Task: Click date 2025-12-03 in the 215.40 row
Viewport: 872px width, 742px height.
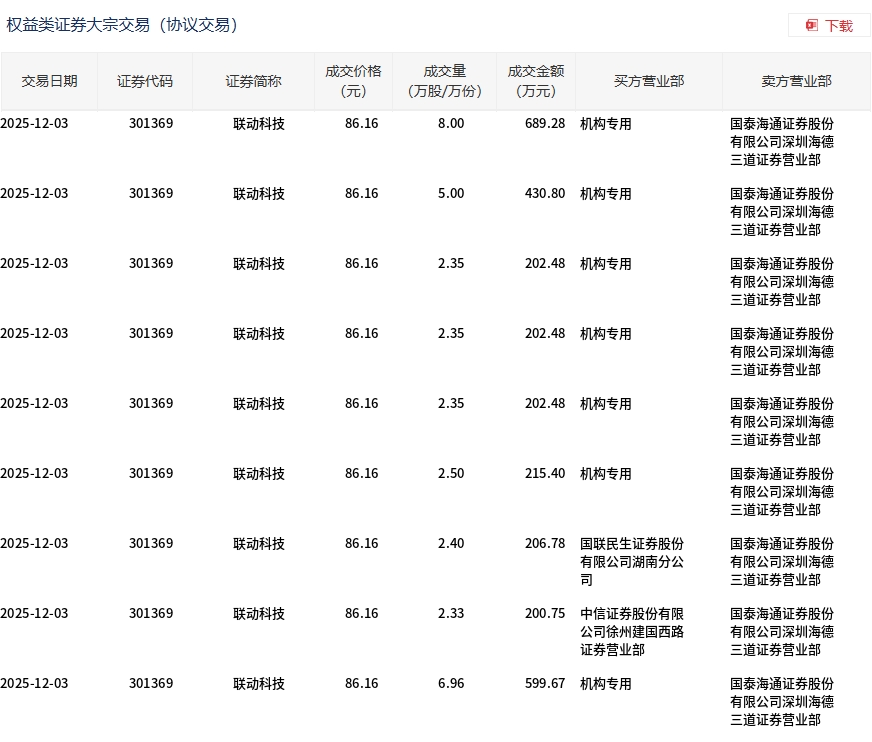Action: tap(34, 473)
